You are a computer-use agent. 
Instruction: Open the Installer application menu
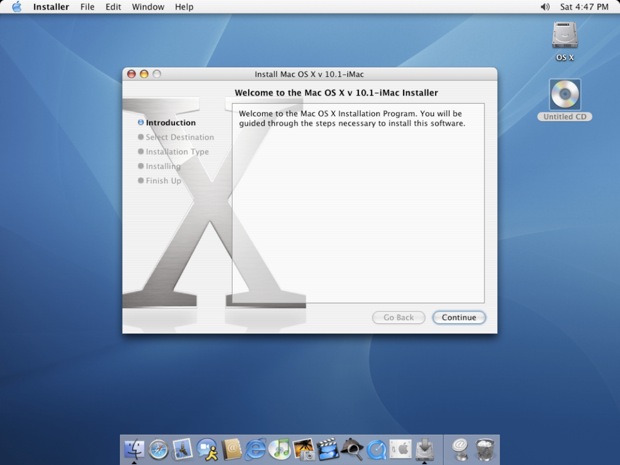coord(51,7)
